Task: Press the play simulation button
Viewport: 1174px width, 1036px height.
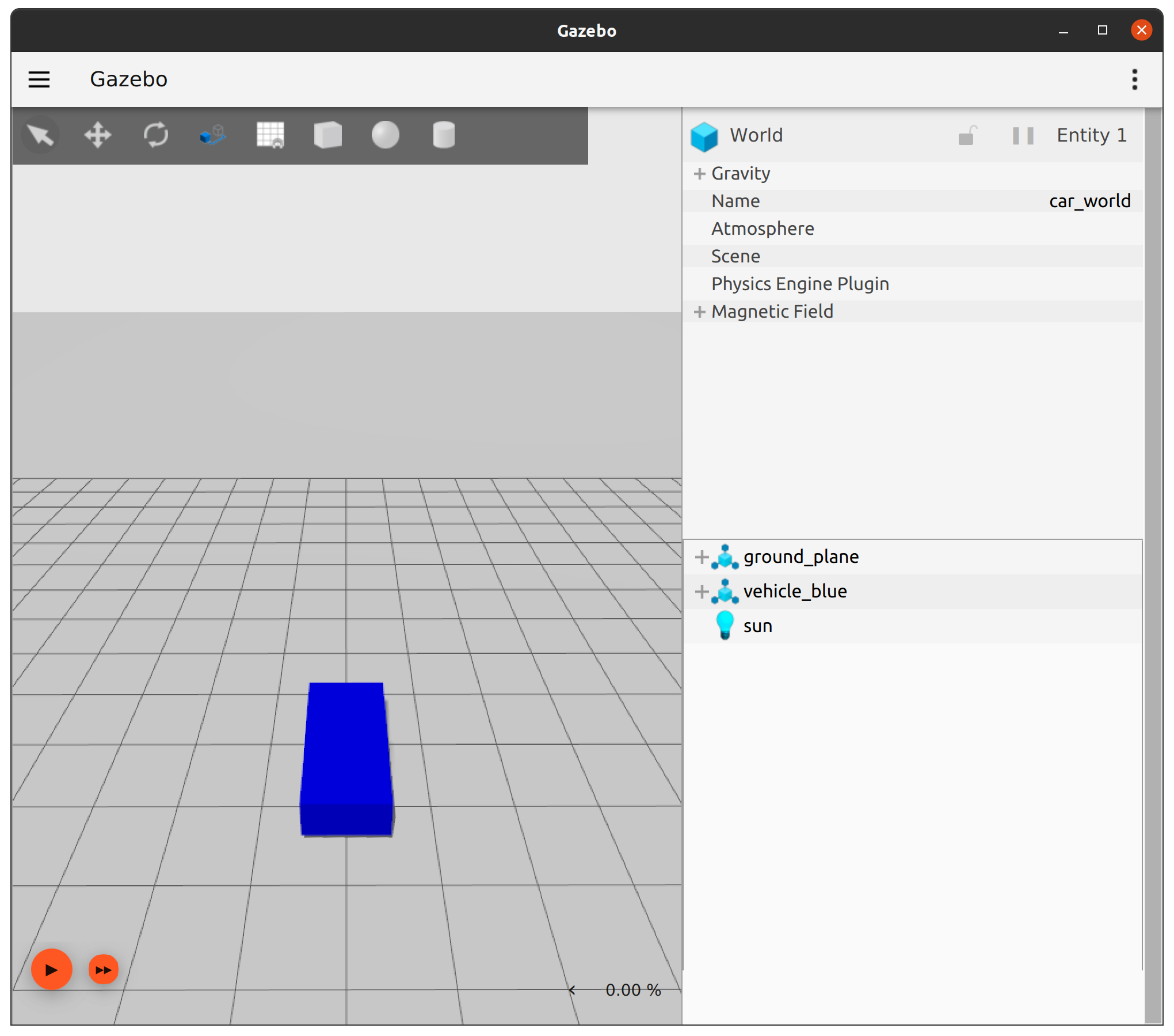Action: [x=52, y=969]
